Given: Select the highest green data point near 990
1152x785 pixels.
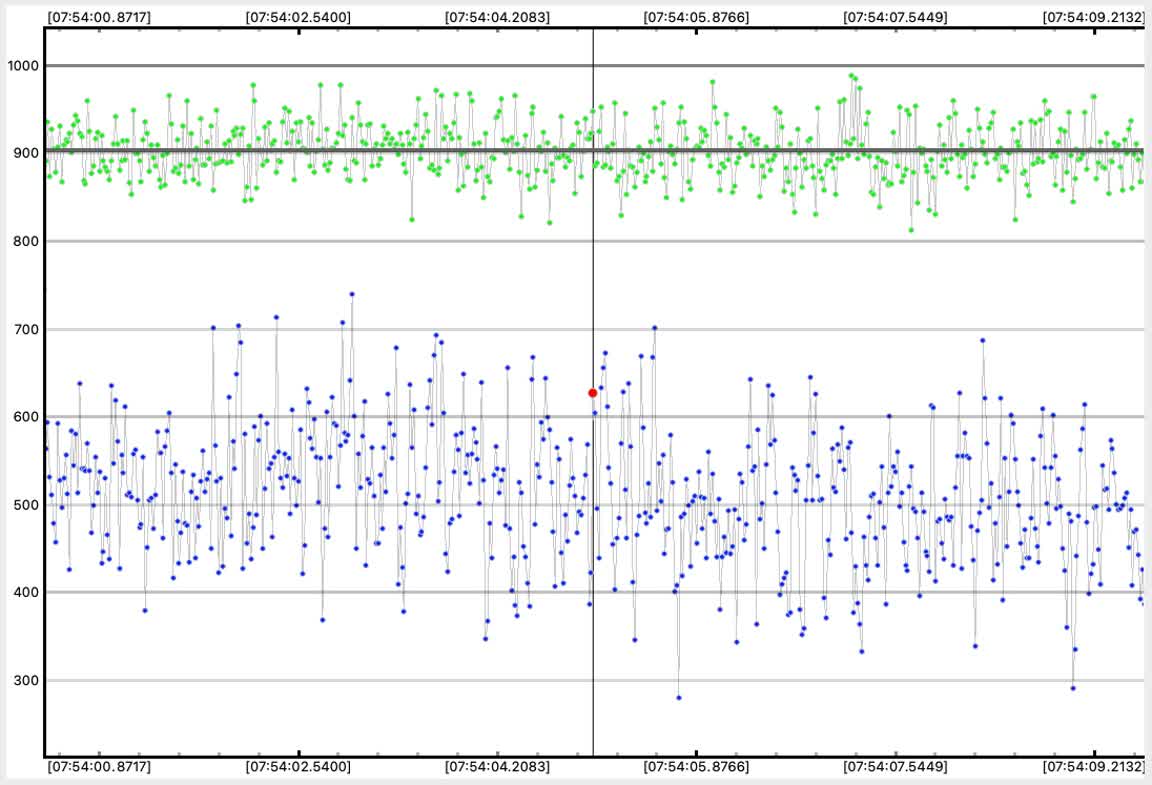Looking at the screenshot, I should 851,75.
